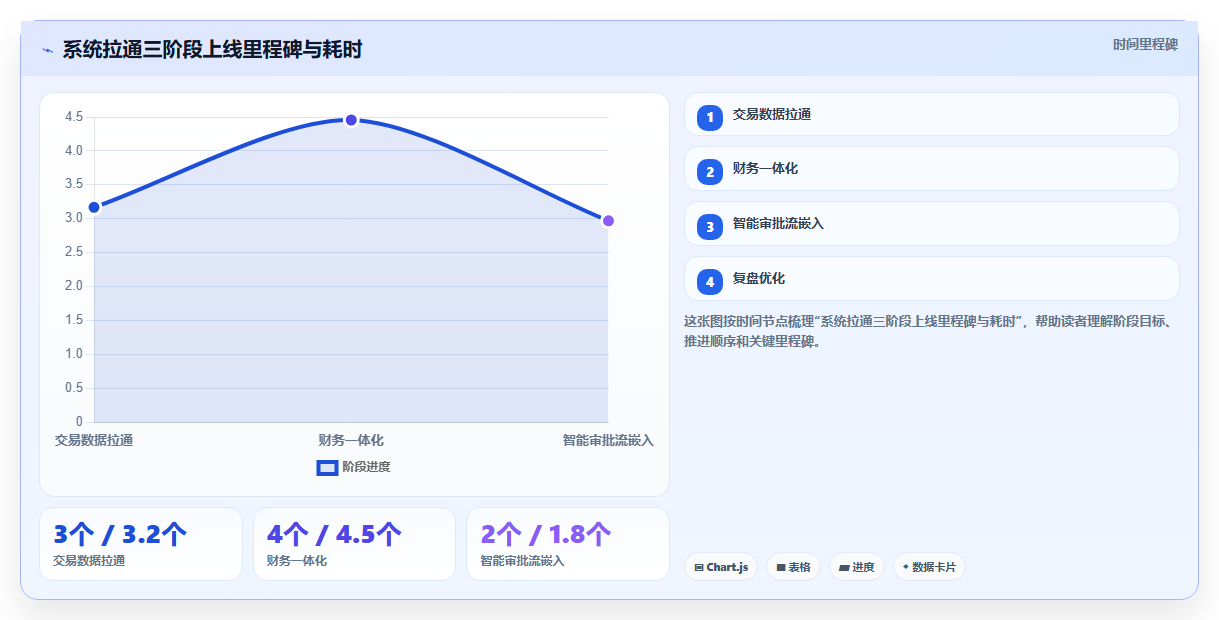This screenshot has height=620, width=1219.
Task: Click step badge number 3
Action: pyautogui.click(x=710, y=227)
